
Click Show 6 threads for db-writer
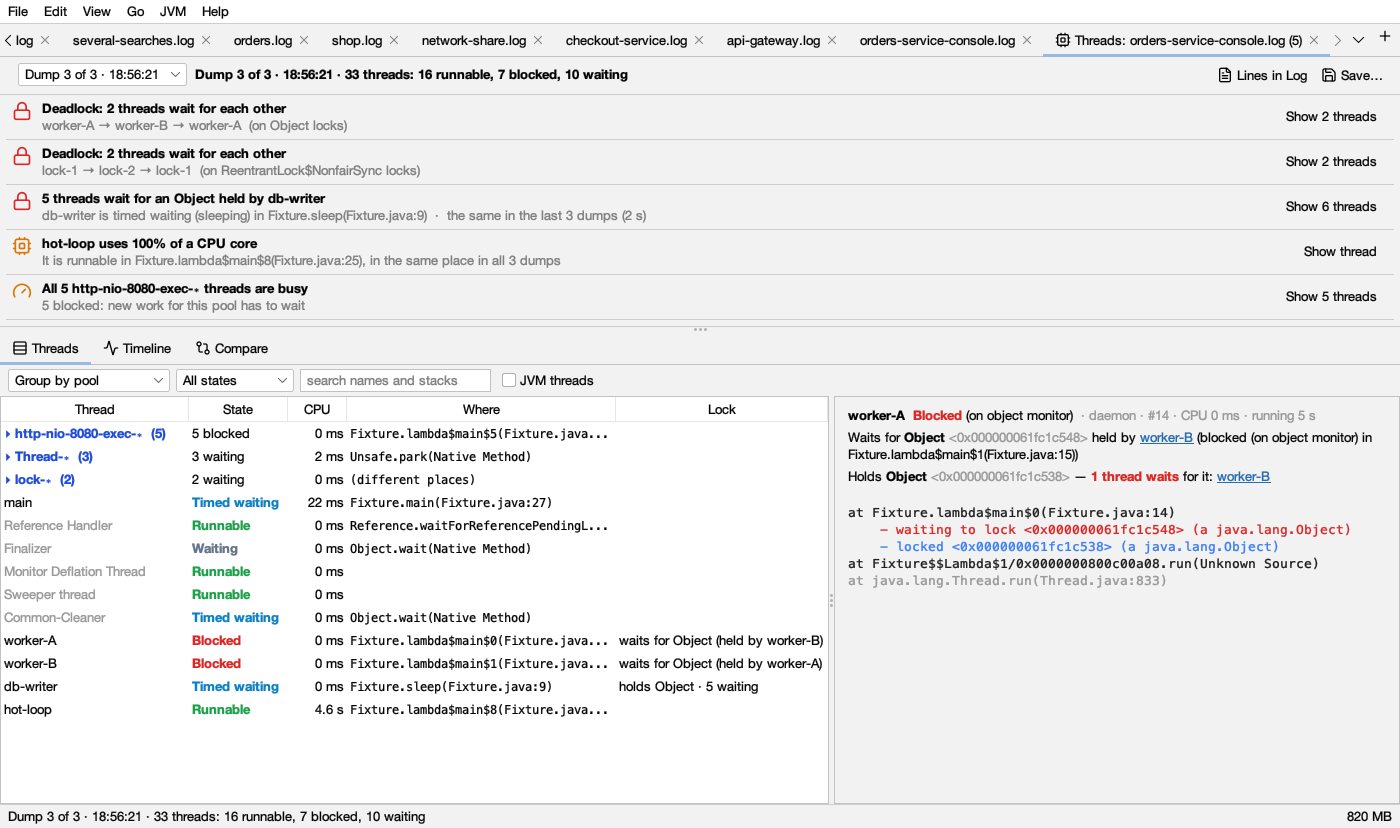pos(1331,206)
